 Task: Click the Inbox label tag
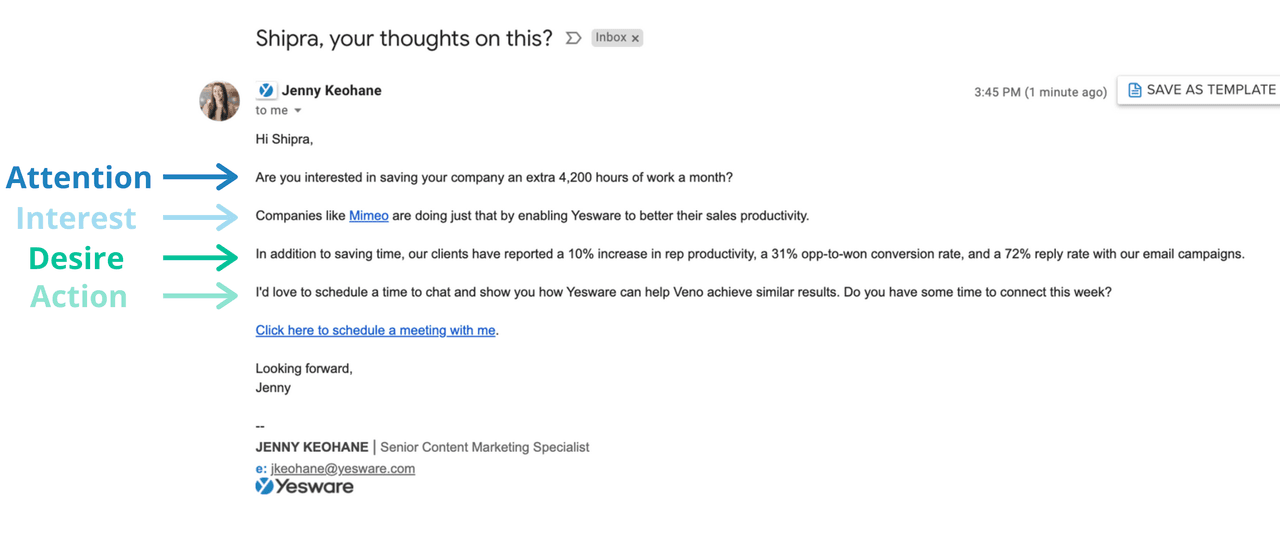(611, 38)
